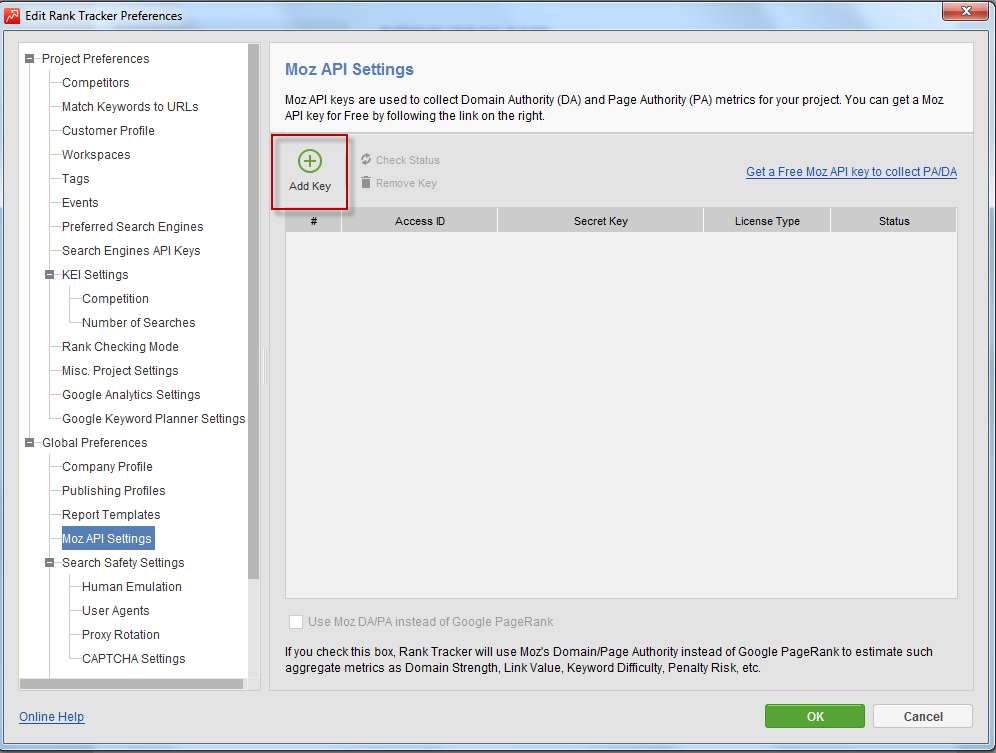Select the Tags tree item

(76, 179)
